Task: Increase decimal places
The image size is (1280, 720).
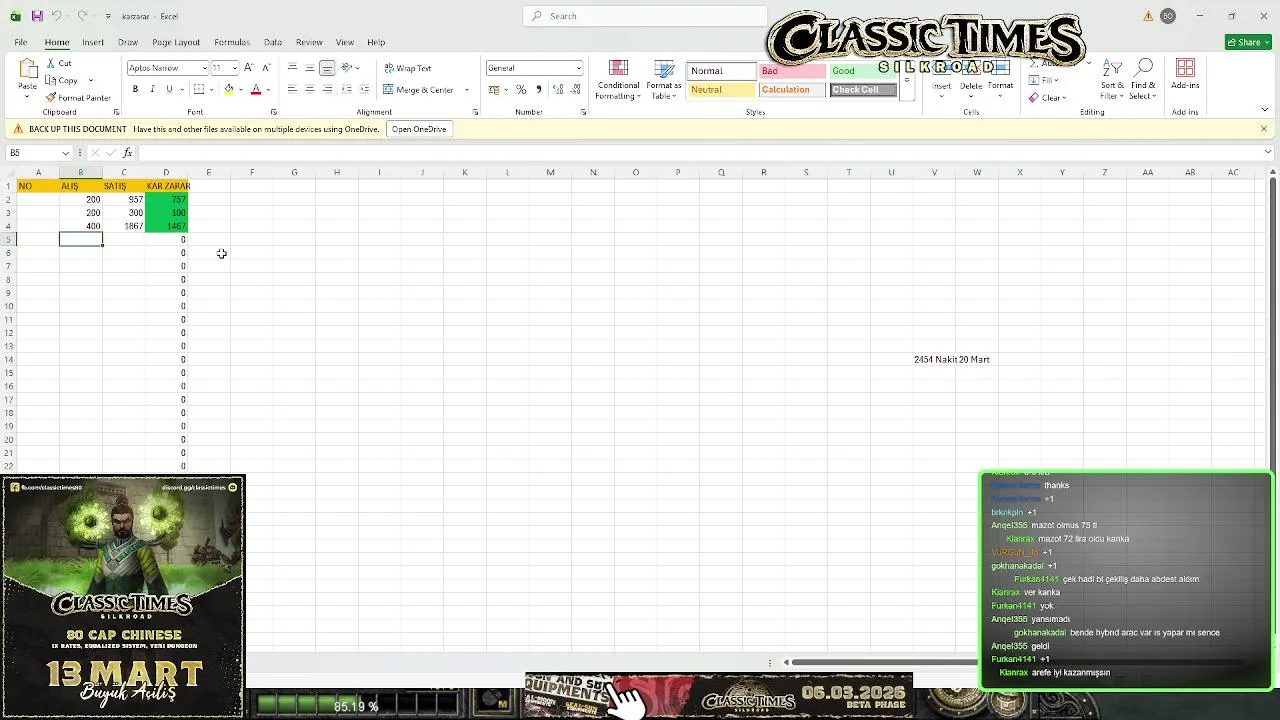Action: (558, 89)
